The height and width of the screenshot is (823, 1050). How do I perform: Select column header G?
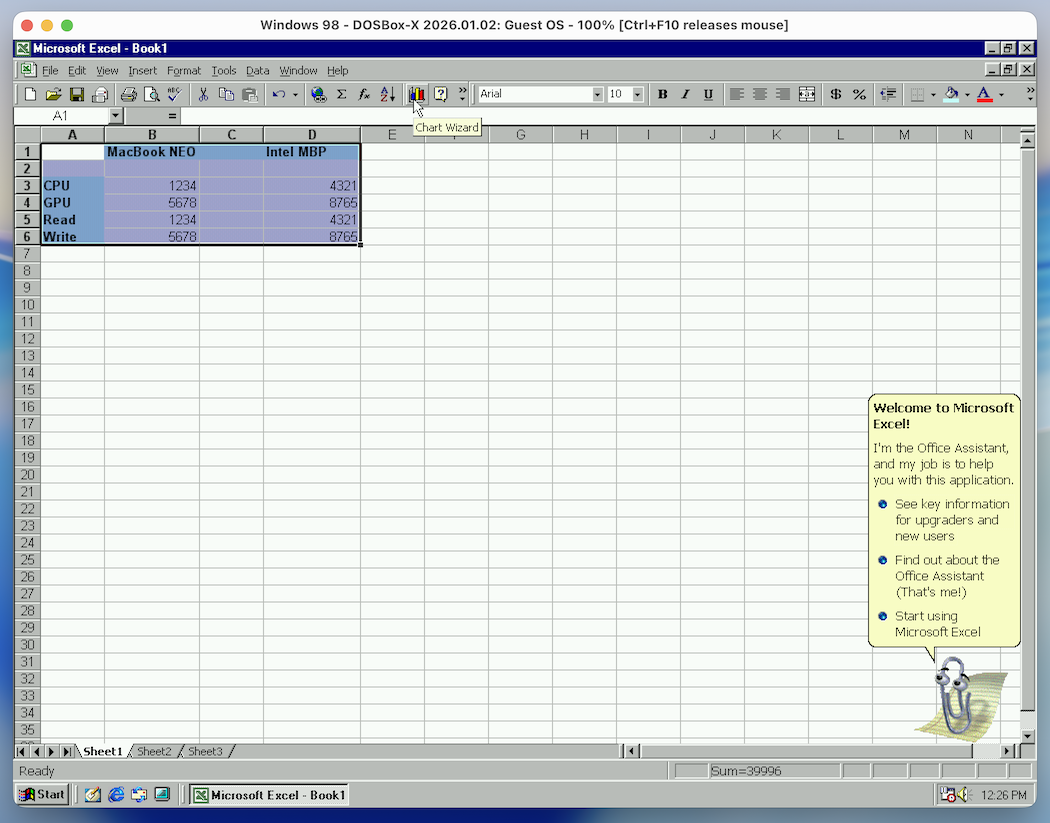(x=520, y=135)
